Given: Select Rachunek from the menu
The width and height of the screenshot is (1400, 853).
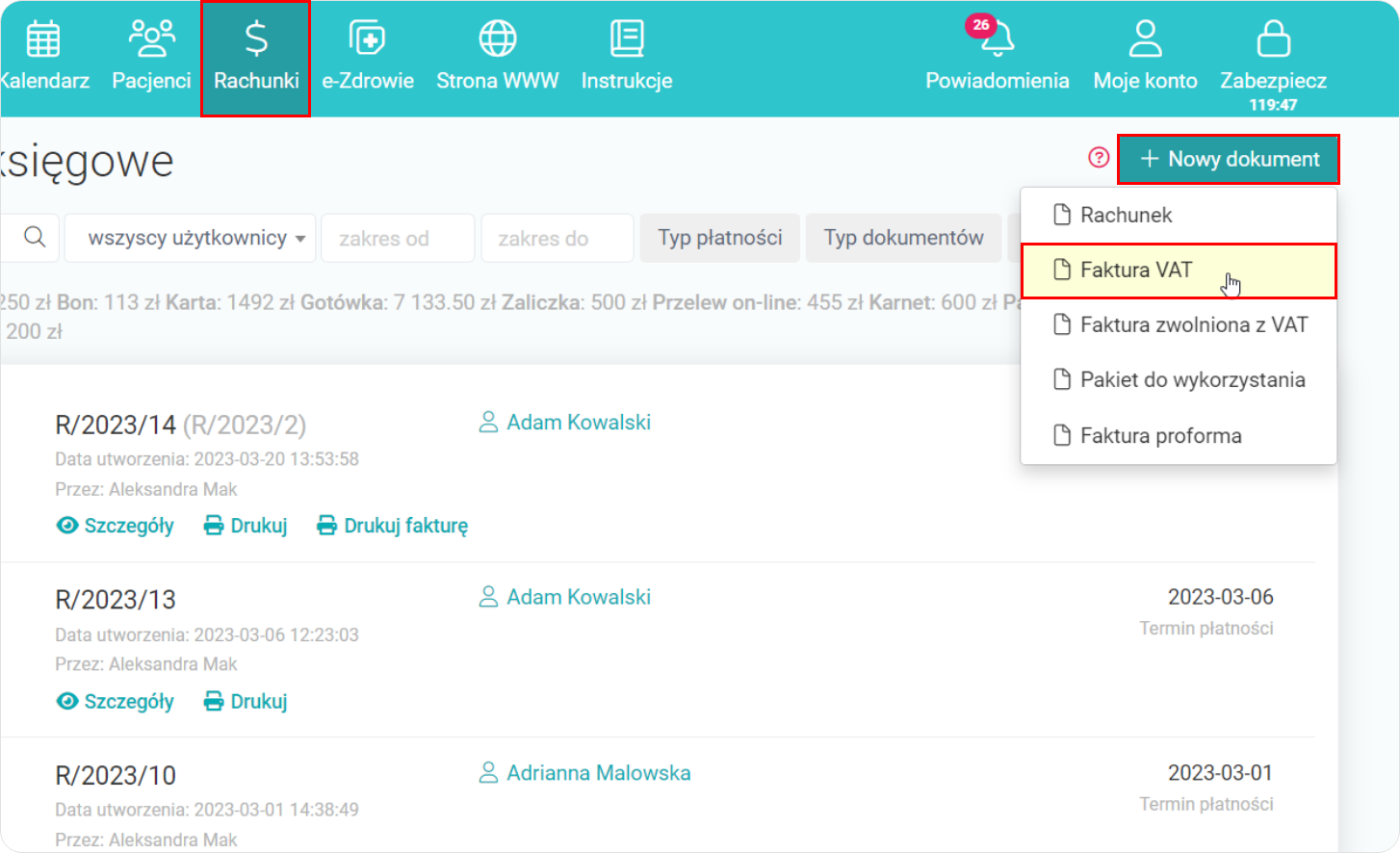Looking at the screenshot, I should [x=1179, y=215].
